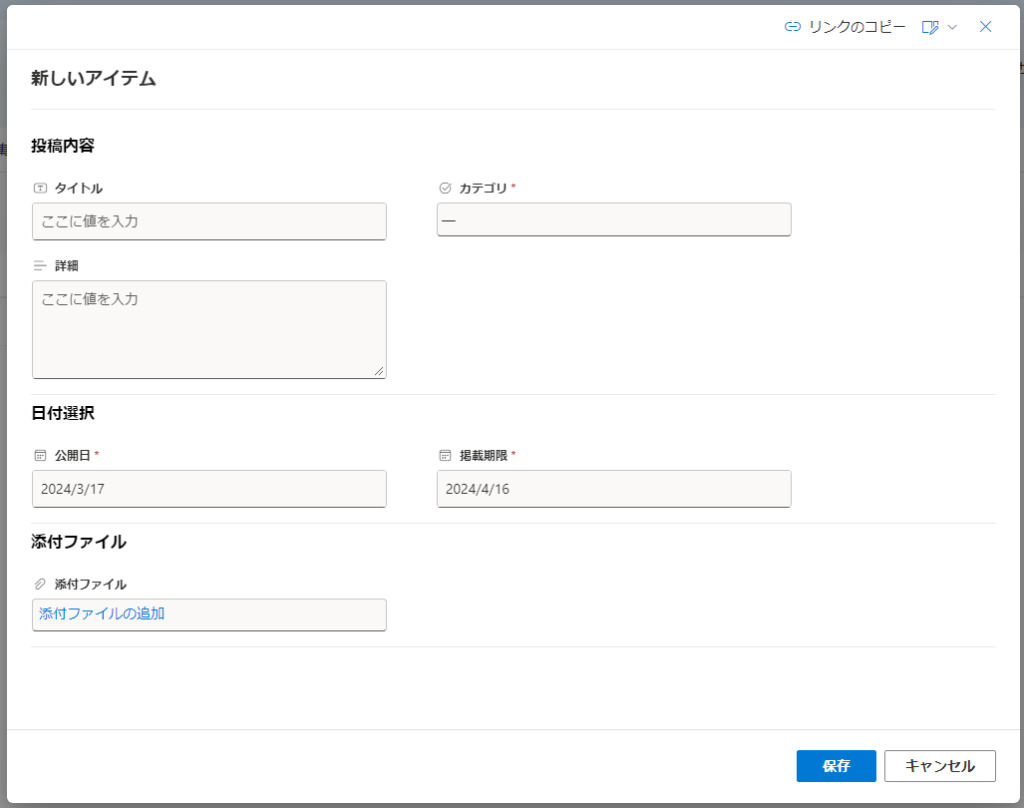1024x808 pixels.
Task: Click the resize grip of 詳細 text area
Action: coord(378,371)
